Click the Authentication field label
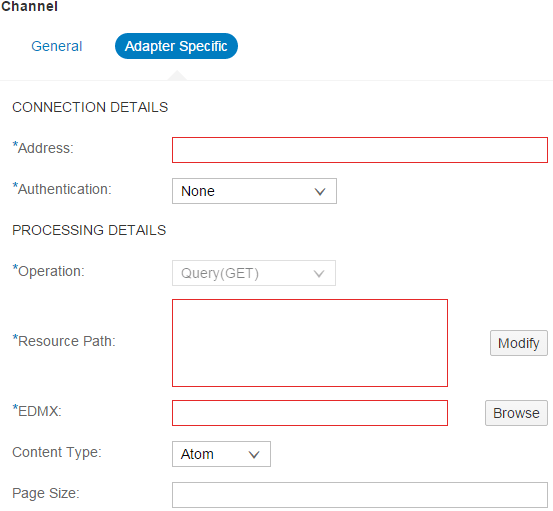 pyautogui.click(x=62, y=189)
